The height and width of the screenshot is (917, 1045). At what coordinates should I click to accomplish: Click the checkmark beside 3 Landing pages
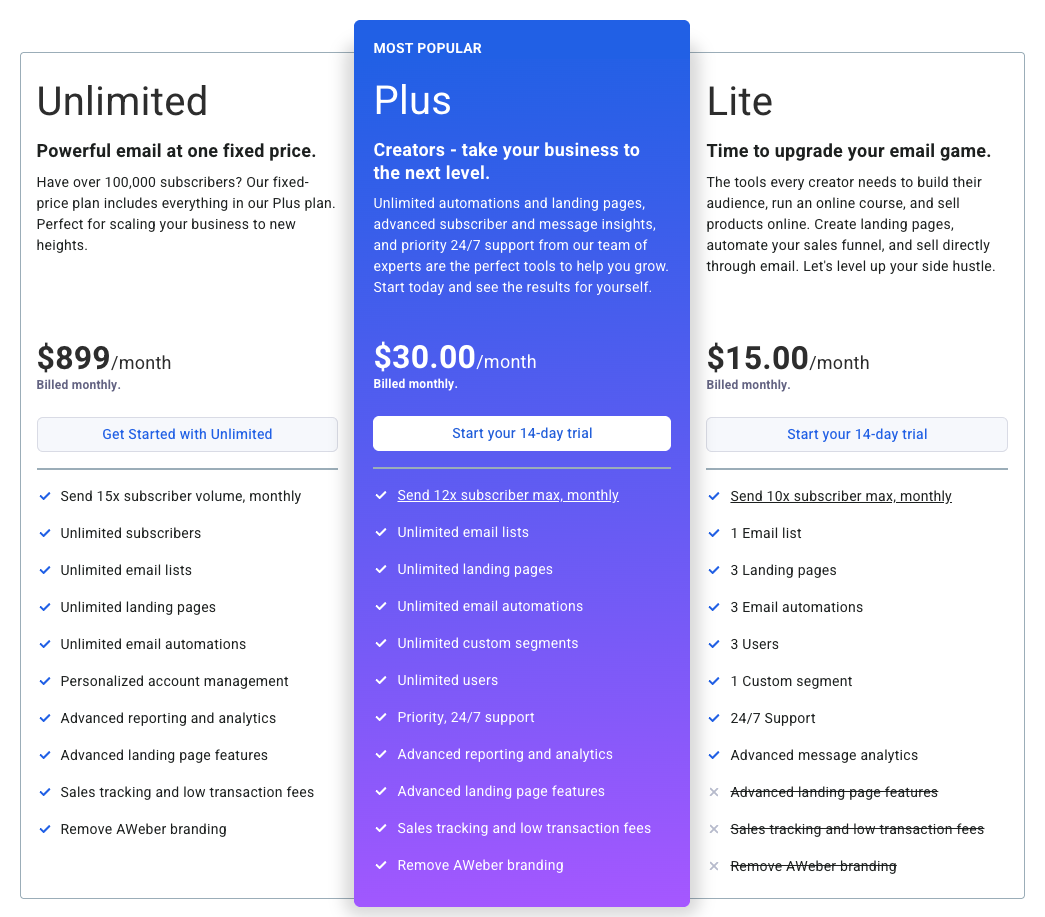[x=714, y=570]
